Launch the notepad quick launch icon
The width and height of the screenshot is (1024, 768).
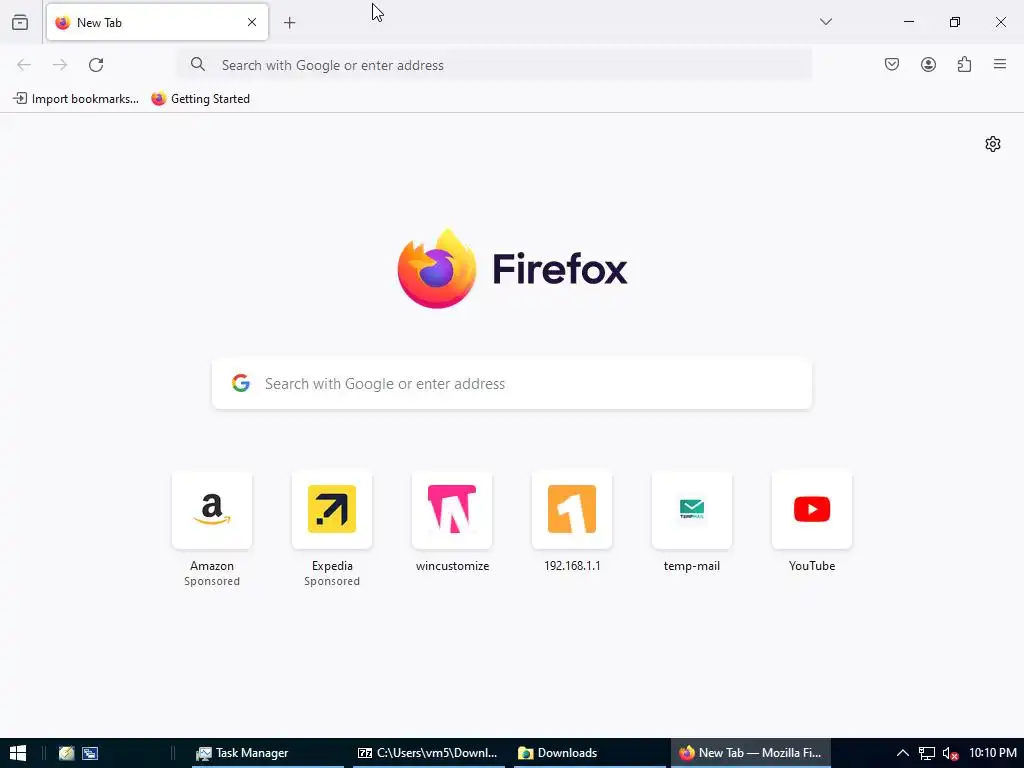[x=66, y=753]
